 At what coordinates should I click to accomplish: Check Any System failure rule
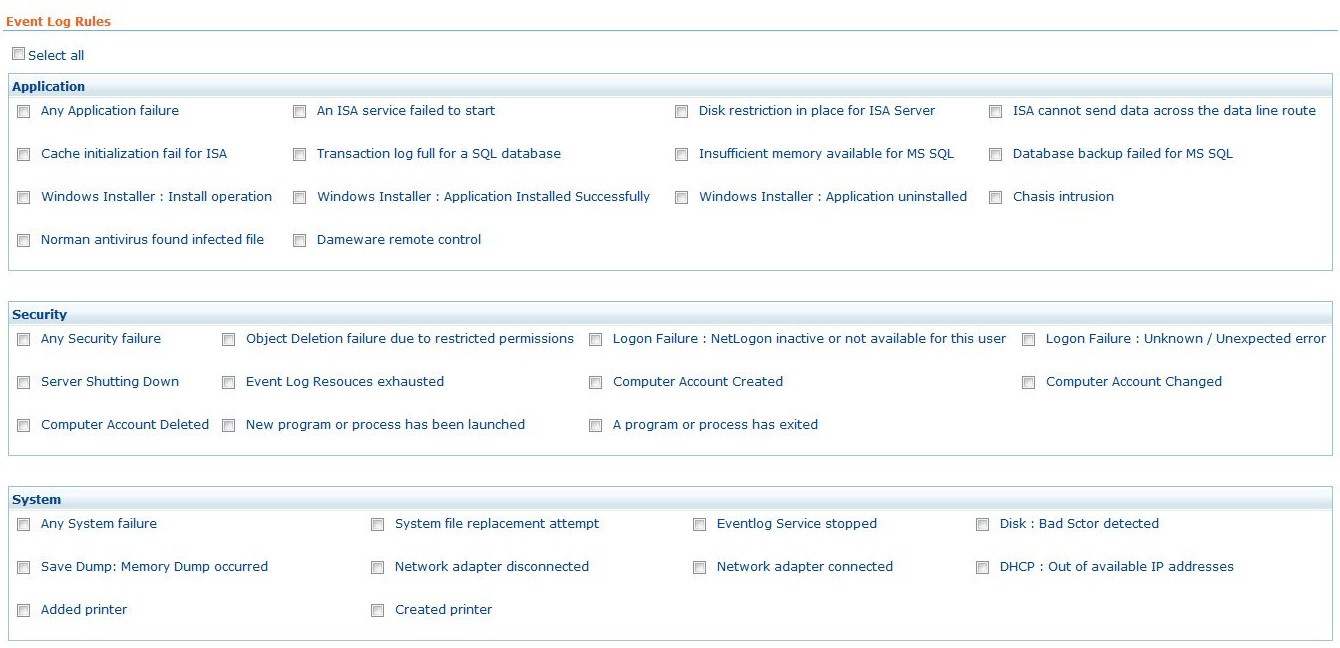pyautogui.click(x=24, y=525)
